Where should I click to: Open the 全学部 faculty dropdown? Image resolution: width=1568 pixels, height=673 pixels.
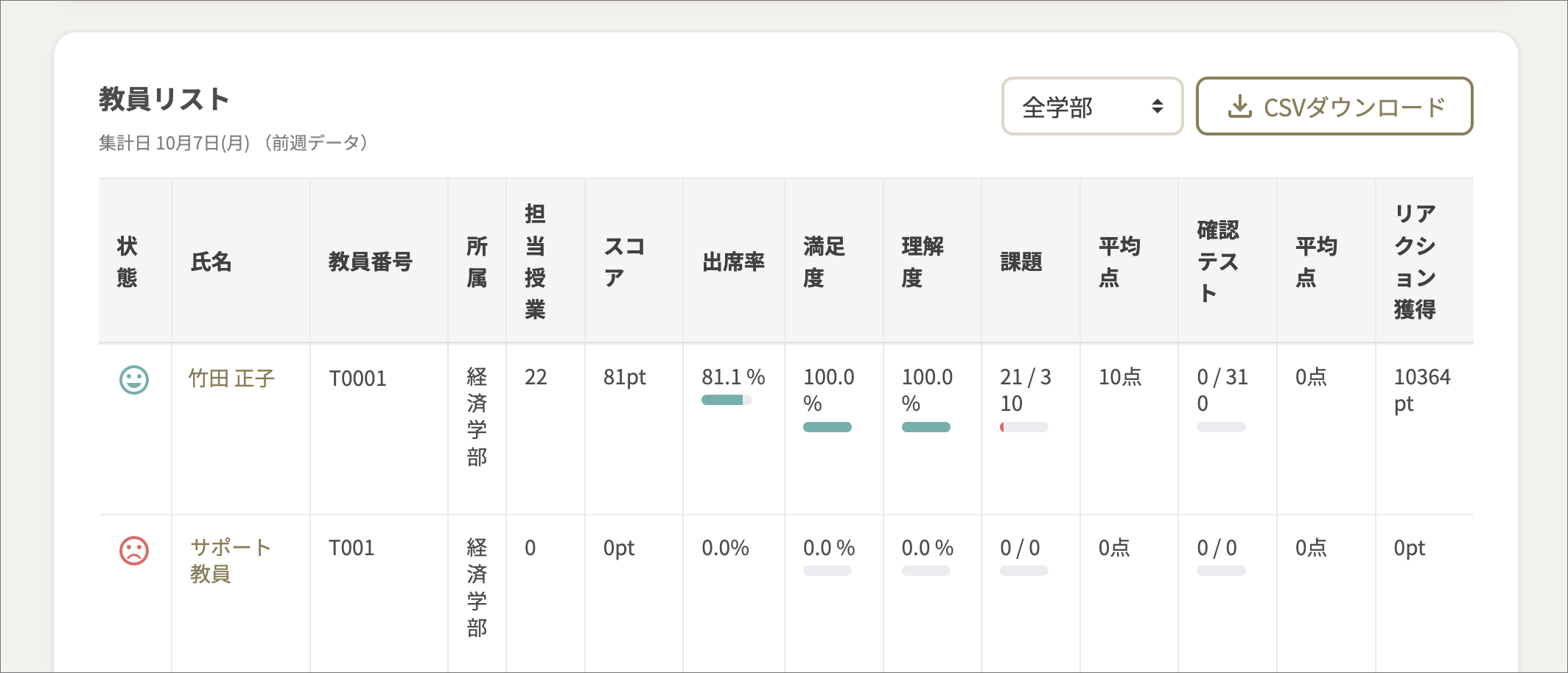pyautogui.click(x=1093, y=106)
